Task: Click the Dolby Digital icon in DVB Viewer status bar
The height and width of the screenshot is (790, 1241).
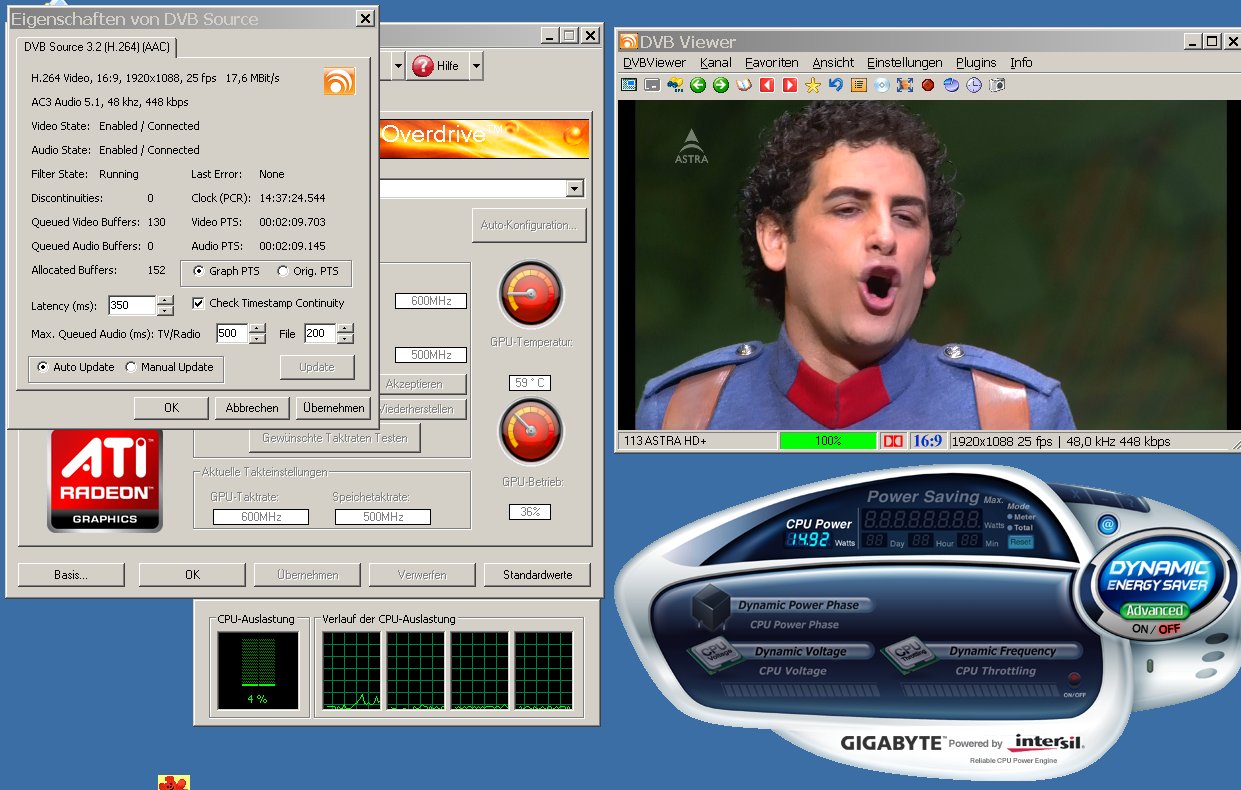Action: 892,441
